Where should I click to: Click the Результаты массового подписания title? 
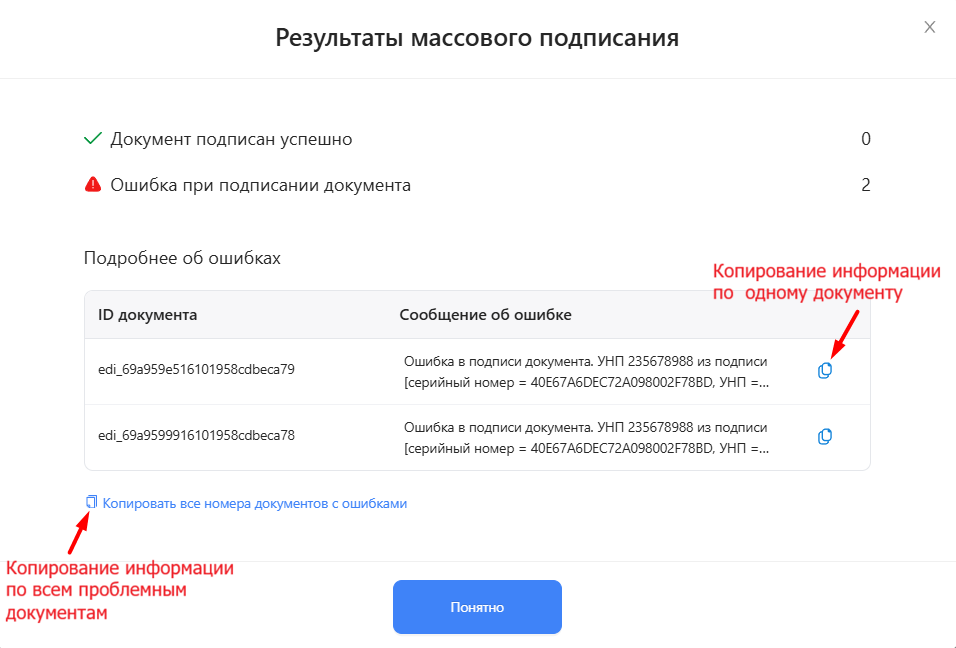tap(477, 39)
